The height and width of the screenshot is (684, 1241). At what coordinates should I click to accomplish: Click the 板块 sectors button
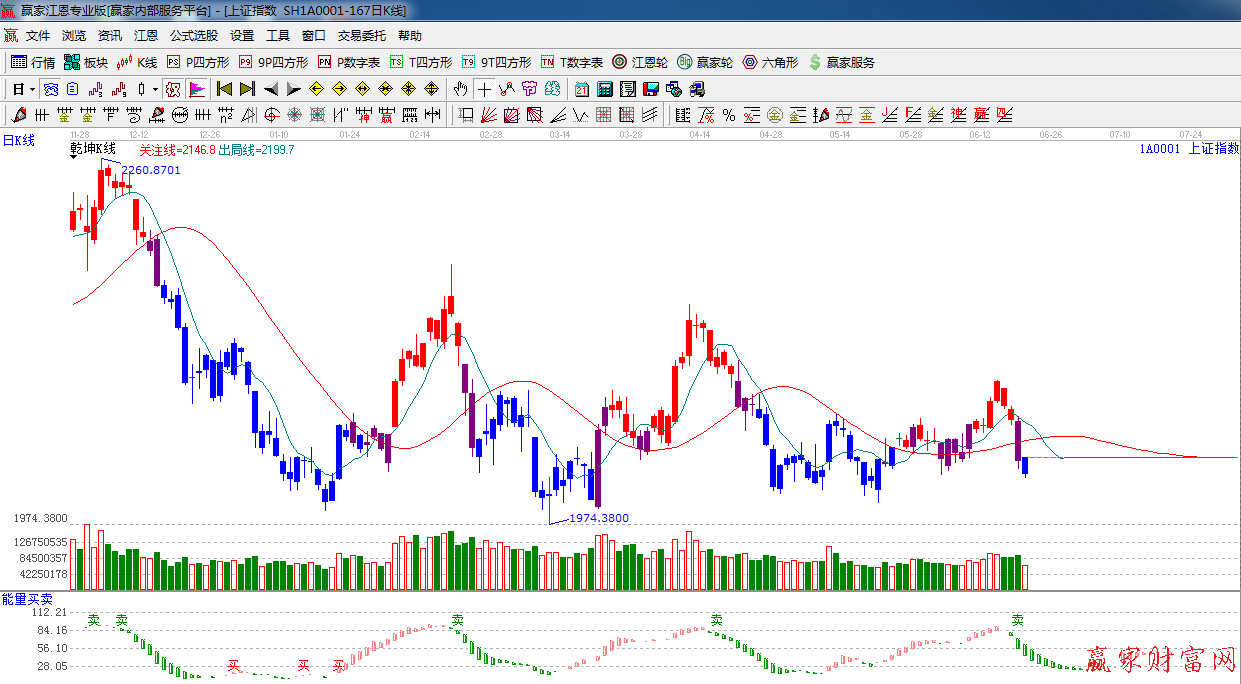86,62
